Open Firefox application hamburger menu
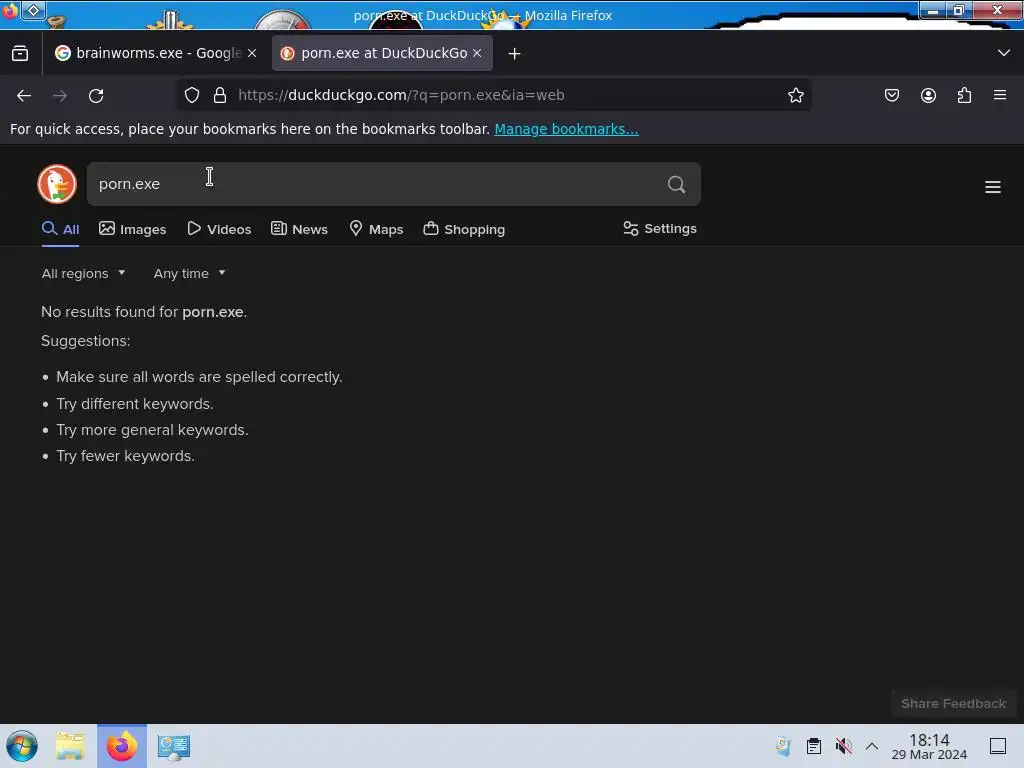The width and height of the screenshot is (1024, 768). coord(1000,95)
